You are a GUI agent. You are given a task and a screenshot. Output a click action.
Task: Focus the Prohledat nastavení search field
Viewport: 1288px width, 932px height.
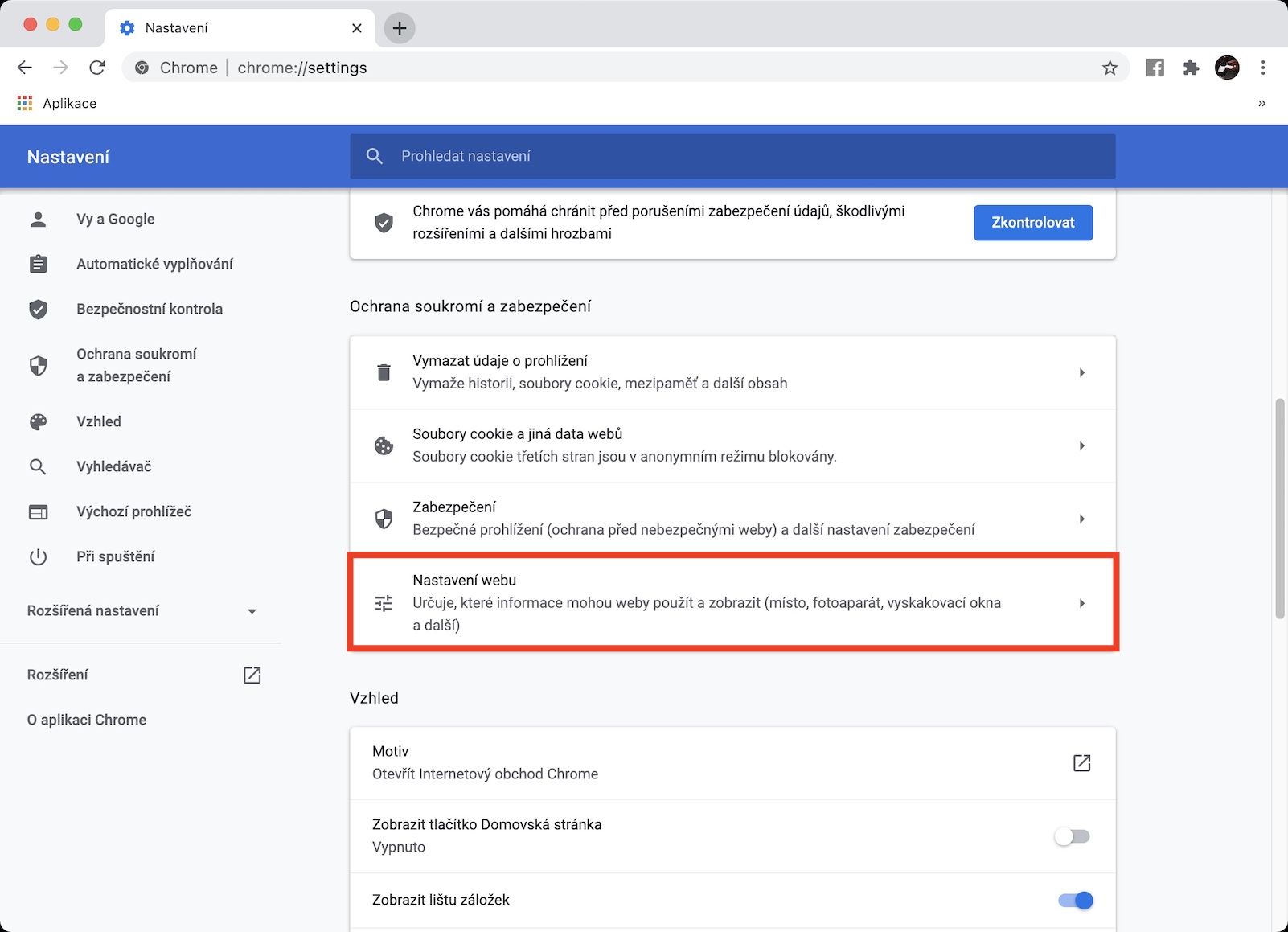(732, 156)
